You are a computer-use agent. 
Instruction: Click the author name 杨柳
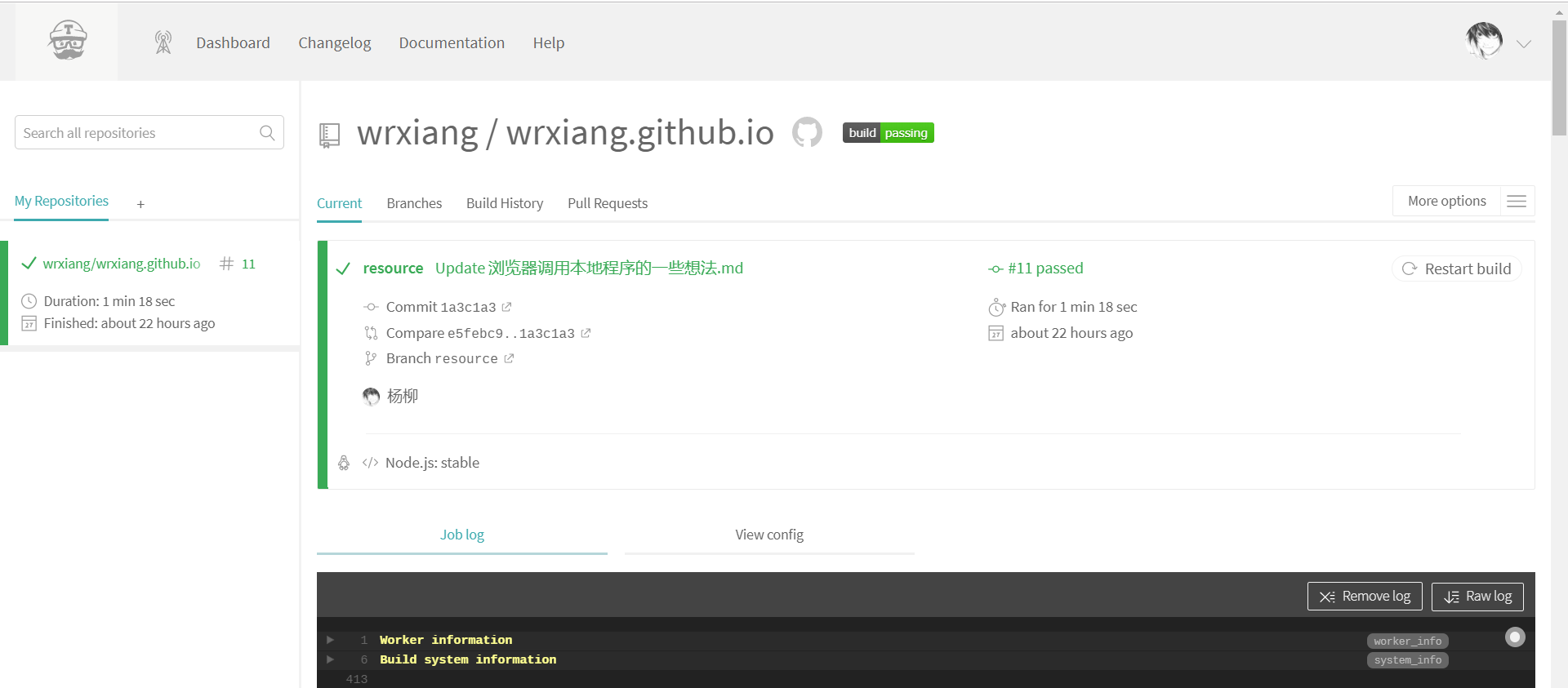coord(403,397)
